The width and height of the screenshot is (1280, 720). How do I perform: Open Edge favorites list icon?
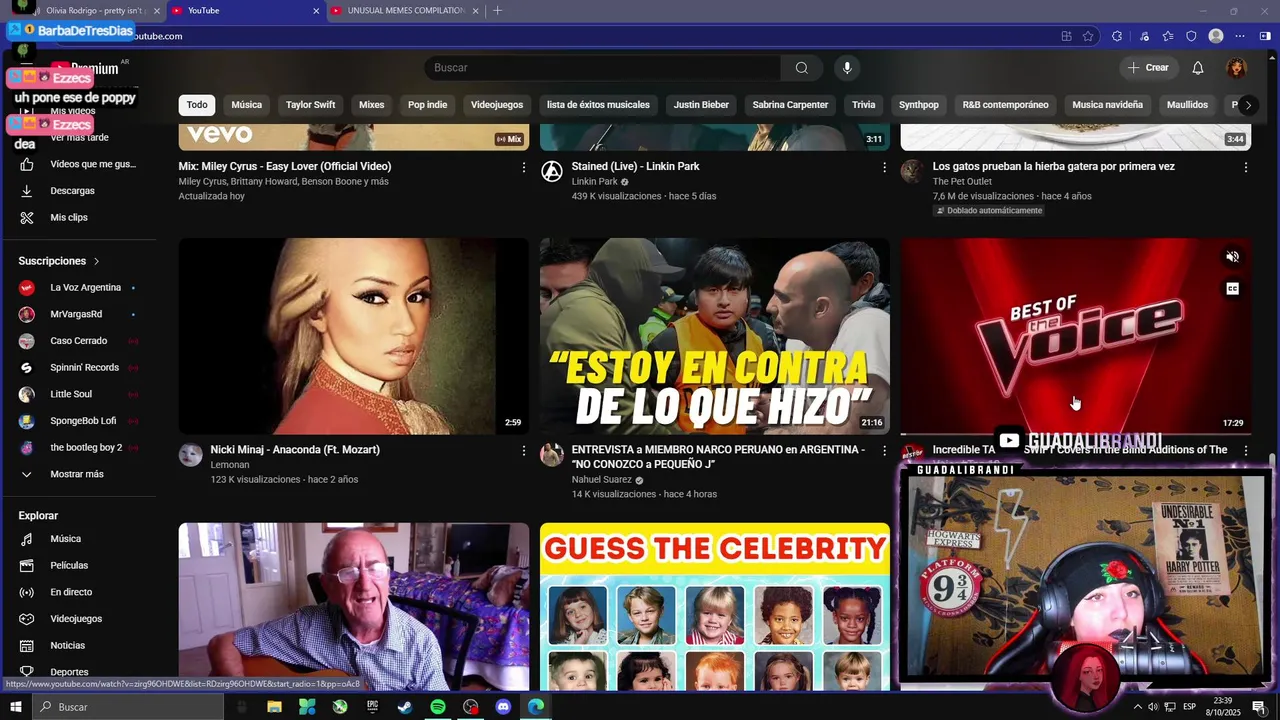1168,36
